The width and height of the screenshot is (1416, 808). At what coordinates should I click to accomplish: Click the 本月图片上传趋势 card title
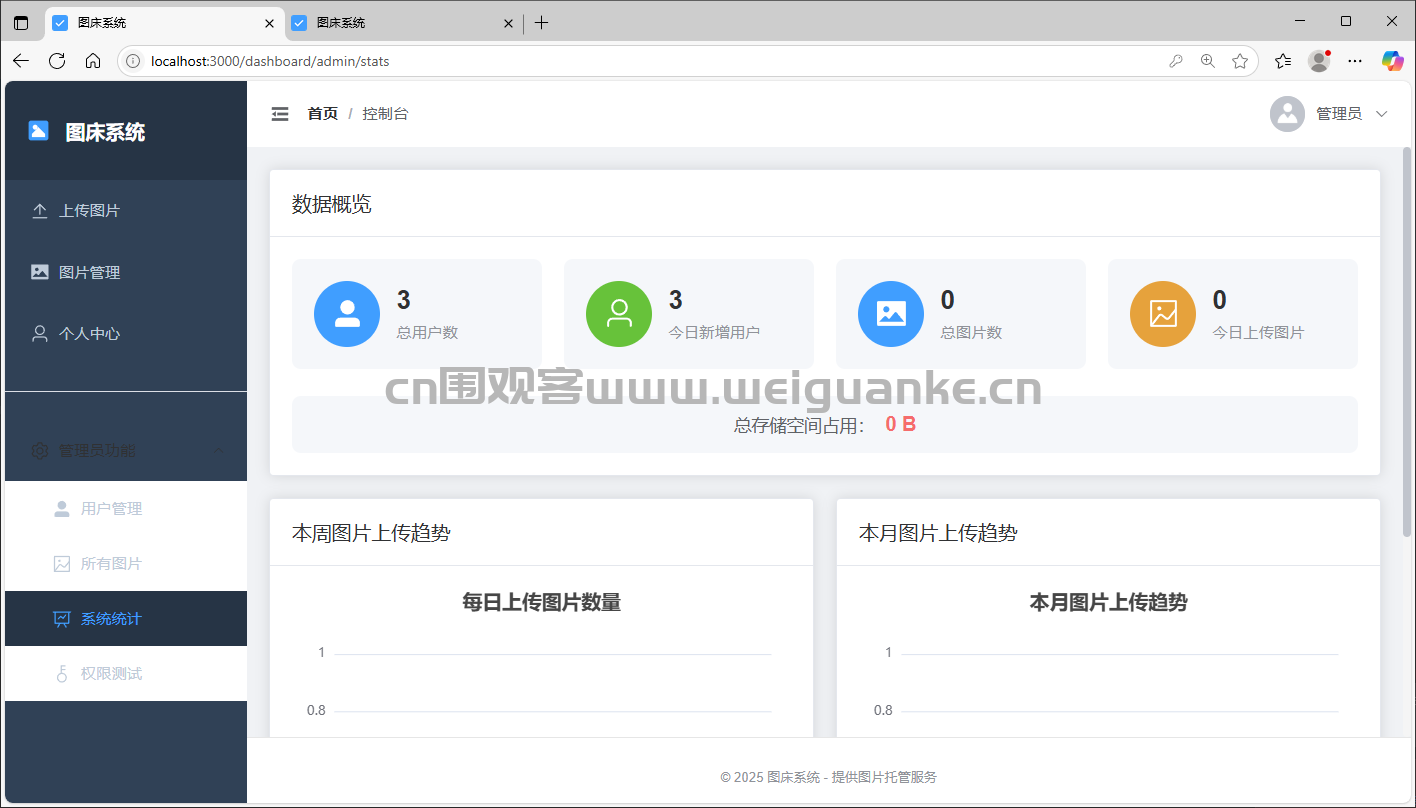pyautogui.click(x=938, y=533)
